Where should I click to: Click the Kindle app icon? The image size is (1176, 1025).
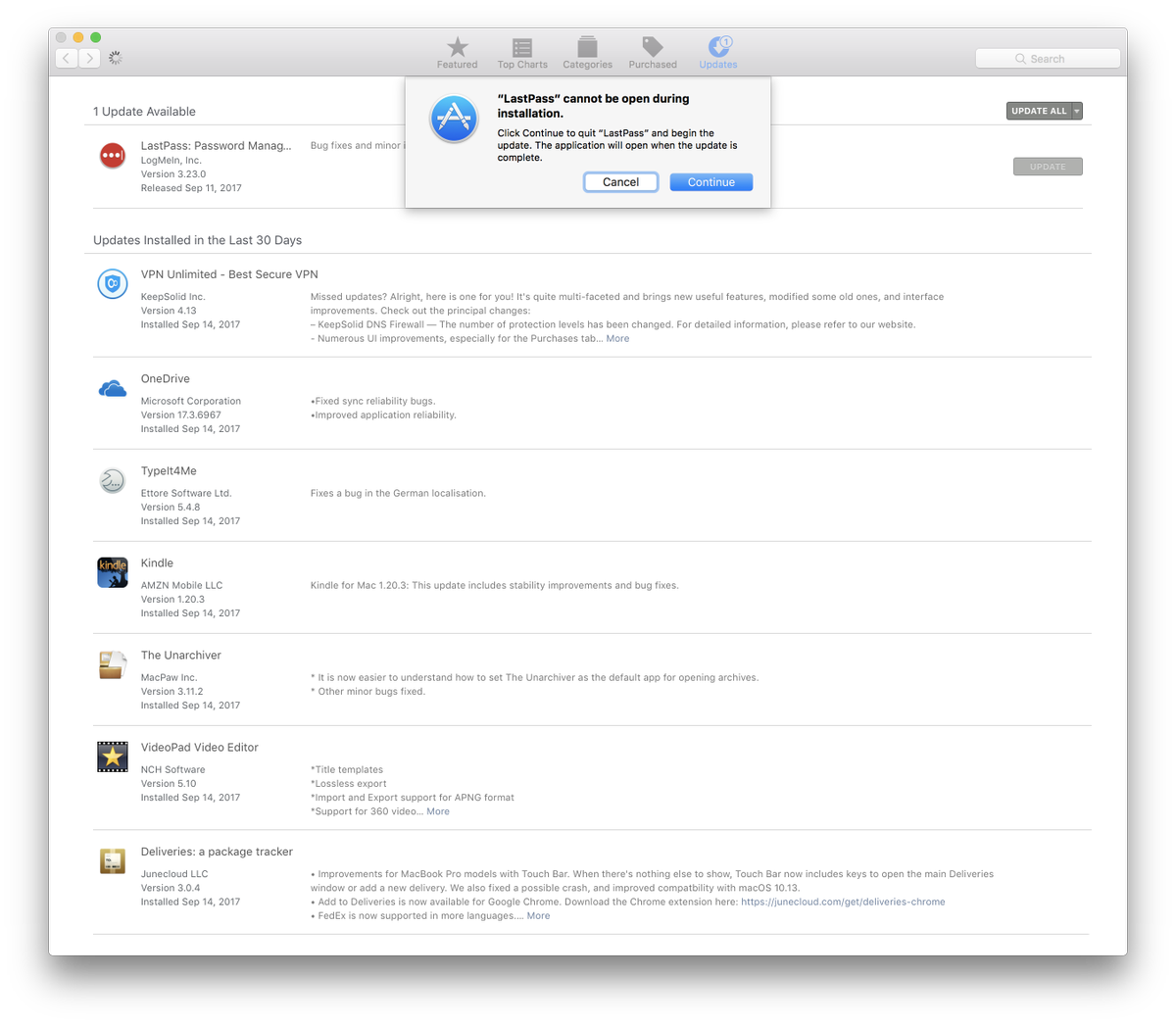tap(113, 572)
